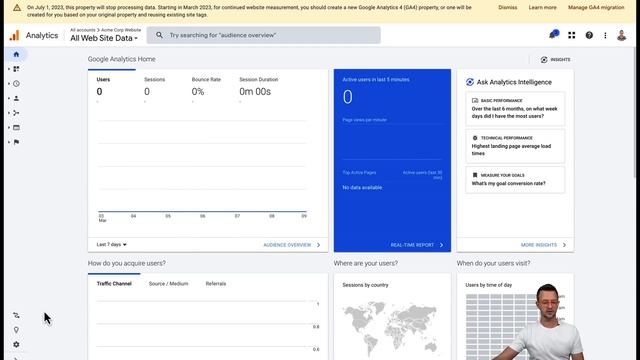Open notifications bell icon

point(553,35)
